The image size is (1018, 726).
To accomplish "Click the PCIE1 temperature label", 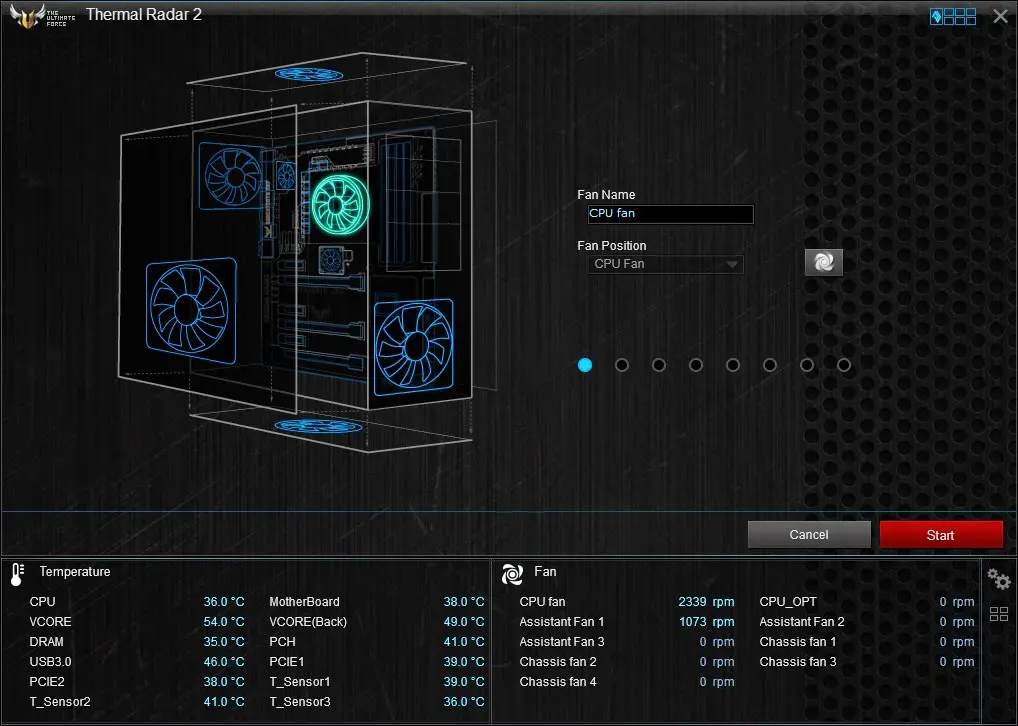I will tap(286, 662).
